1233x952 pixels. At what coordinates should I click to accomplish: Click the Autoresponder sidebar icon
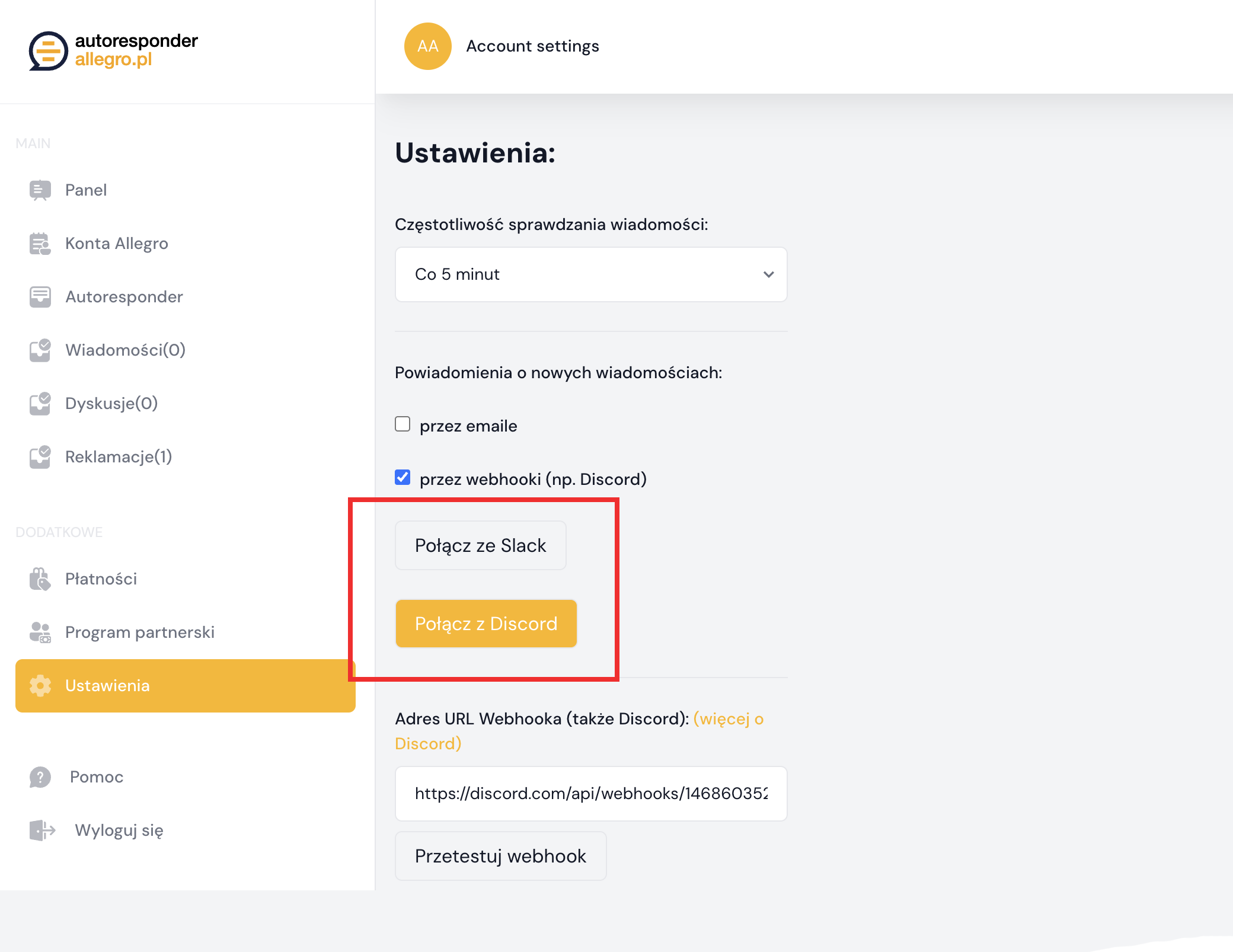click(39, 296)
